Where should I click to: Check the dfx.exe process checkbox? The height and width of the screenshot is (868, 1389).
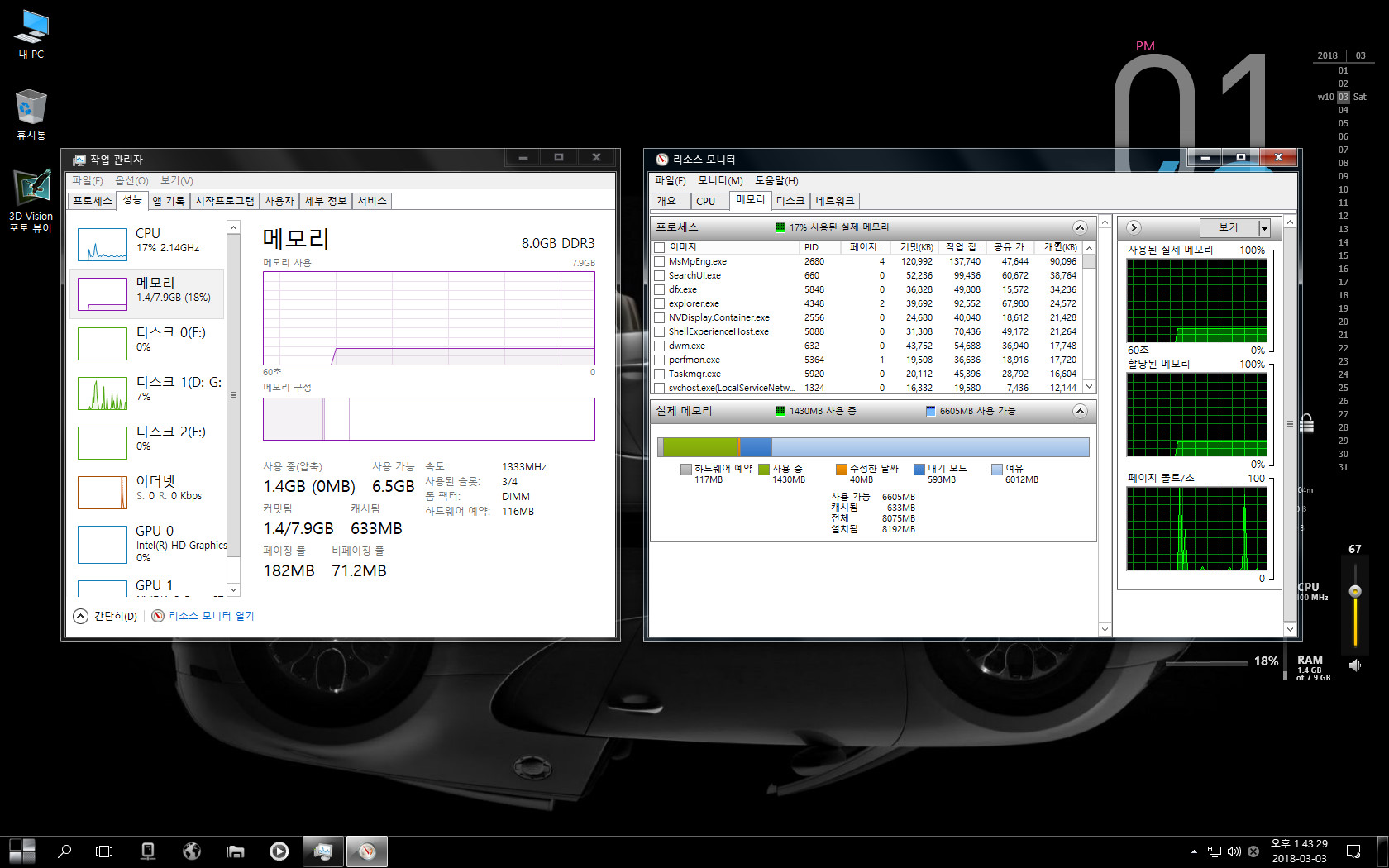coord(659,289)
